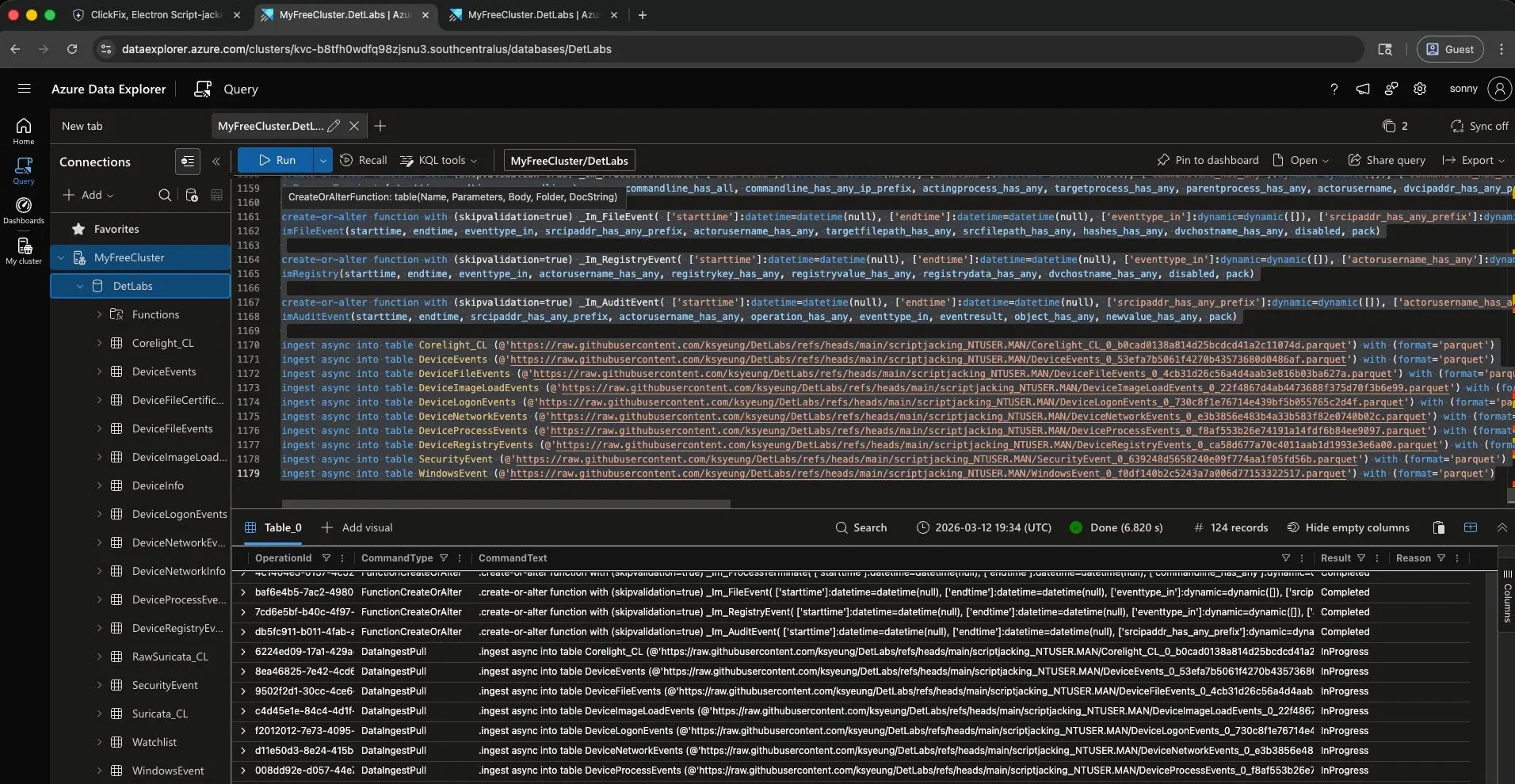
Task: Open the Run button dropdown arrow
Action: click(x=322, y=160)
